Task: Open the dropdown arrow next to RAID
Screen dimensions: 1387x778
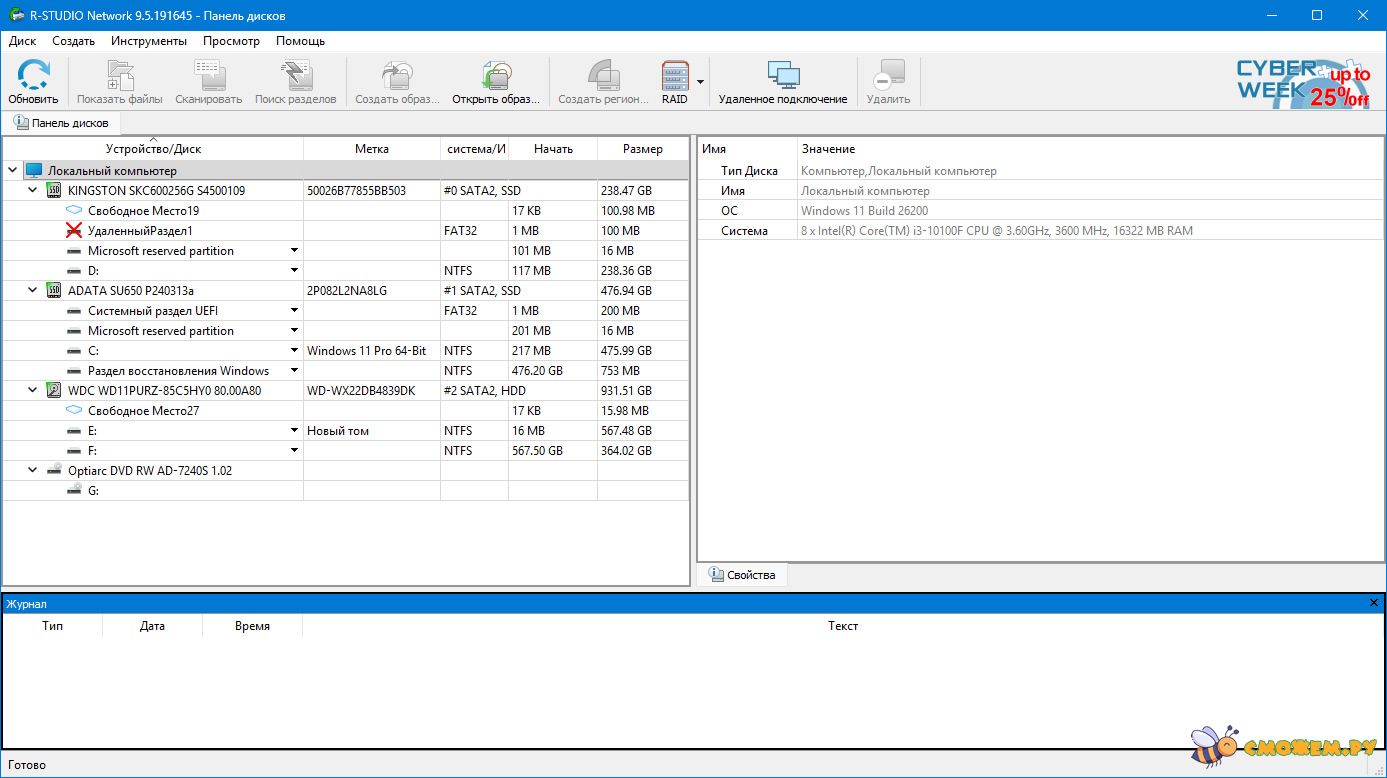Action: pos(701,82)
